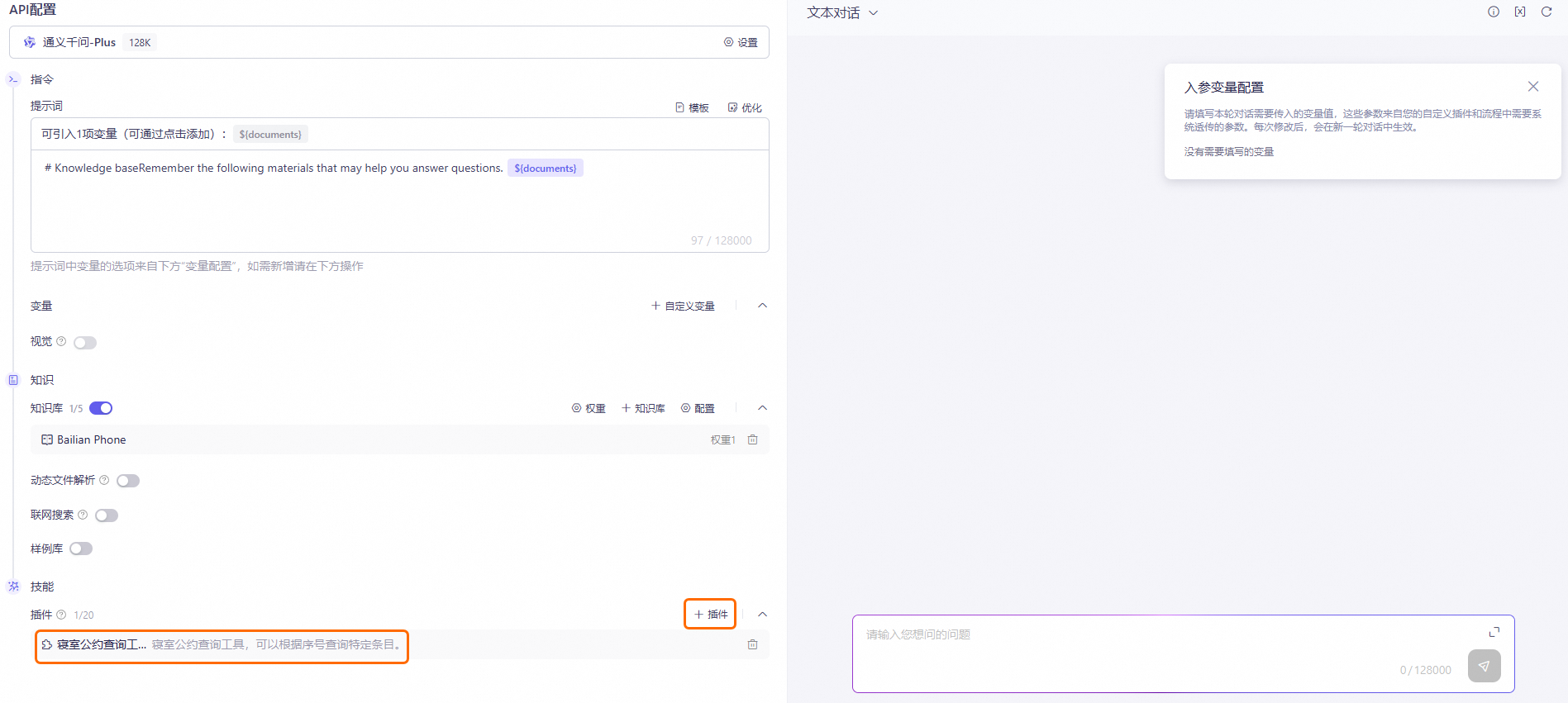This screenshot has height=703, width=1568.
Task: Add a knowledge base with + 知识库
Action: click(x=643, y=408)
